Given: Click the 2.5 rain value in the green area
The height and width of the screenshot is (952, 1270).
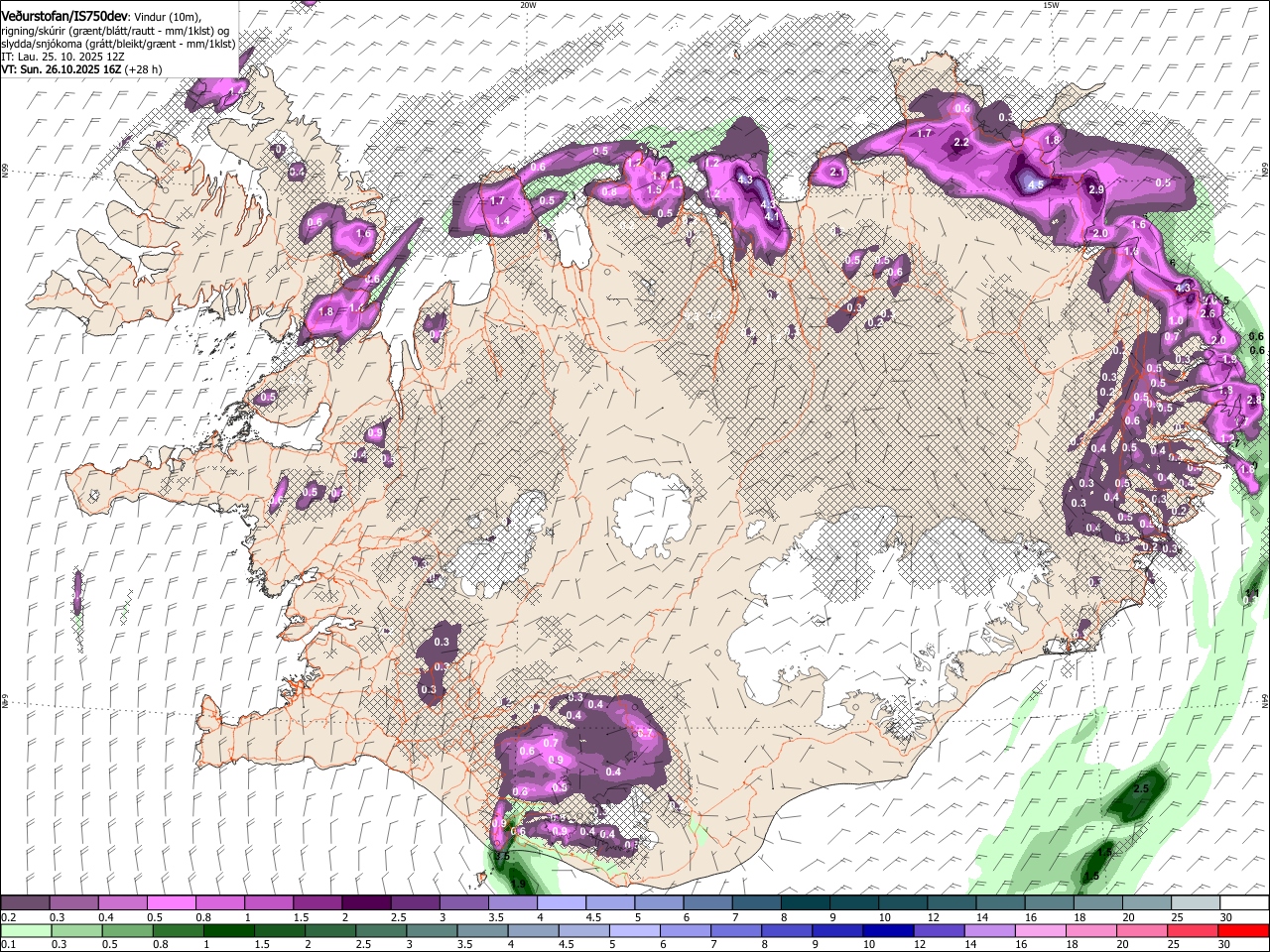Looking at the screenshot, I should [1141, 789].
